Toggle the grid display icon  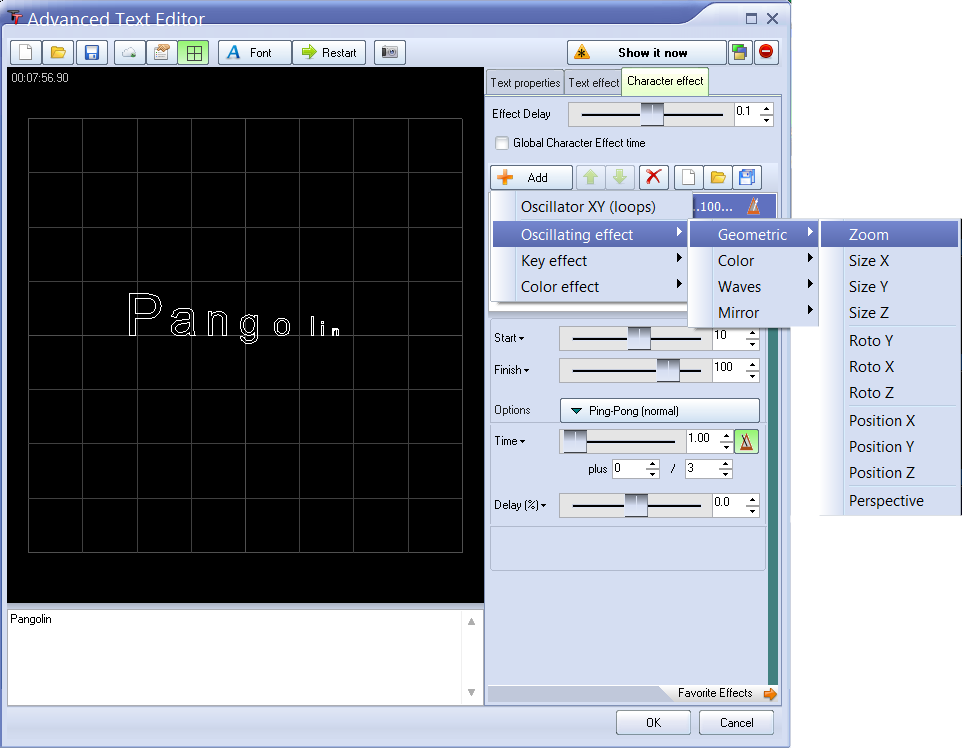[x=194, y=53]
